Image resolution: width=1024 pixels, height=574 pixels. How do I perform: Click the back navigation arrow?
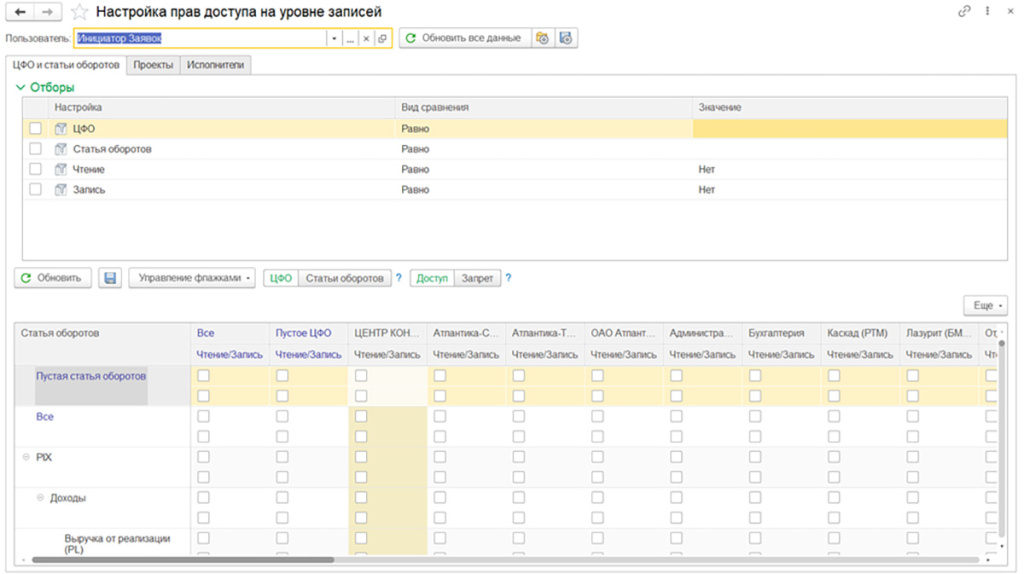pos(20,12)
